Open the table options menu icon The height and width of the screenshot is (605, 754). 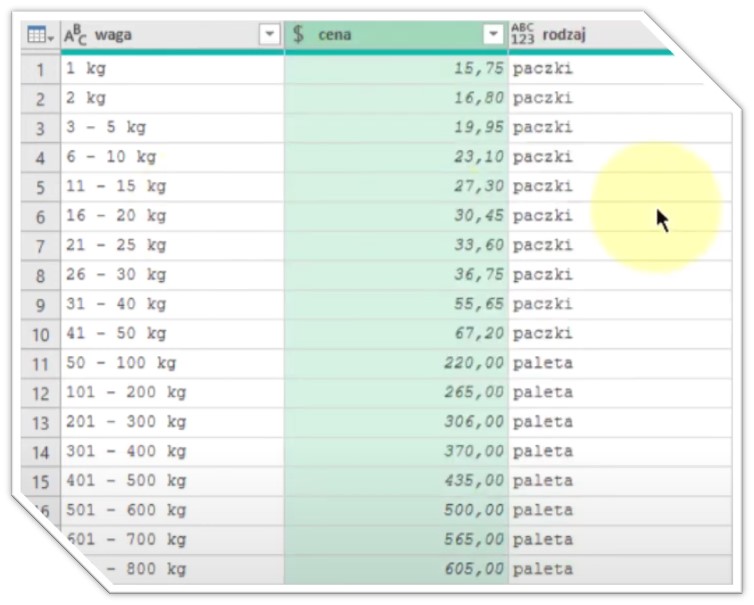(x=38, y=35)
